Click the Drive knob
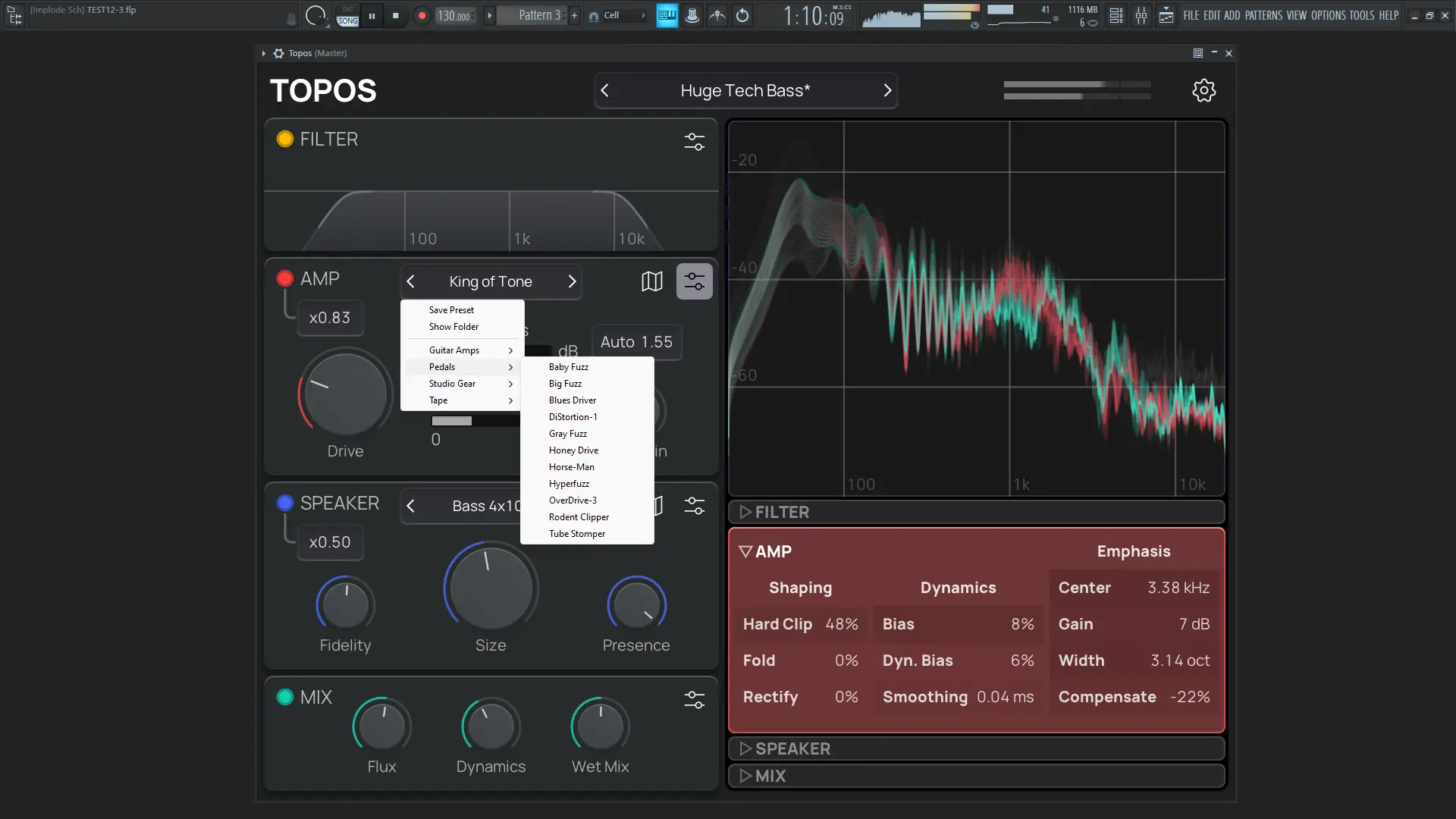The image size is (1456, 819). click(345, 394)
